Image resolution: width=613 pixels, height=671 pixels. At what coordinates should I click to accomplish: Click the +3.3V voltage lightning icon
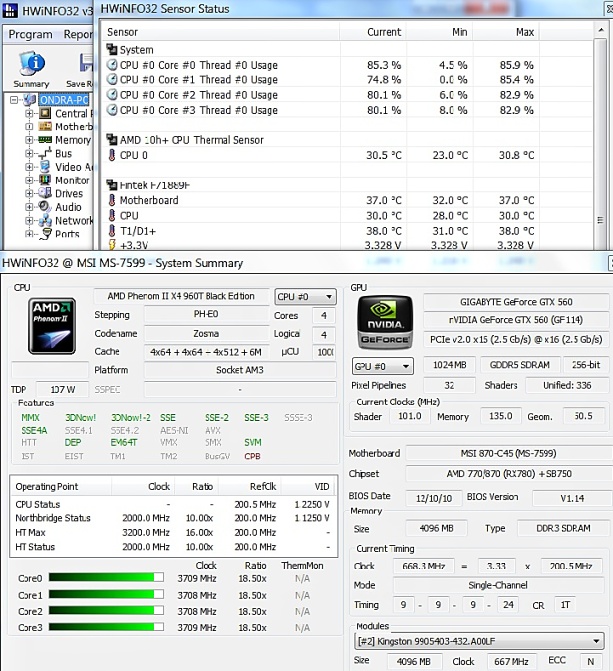[x=112, y=245]
